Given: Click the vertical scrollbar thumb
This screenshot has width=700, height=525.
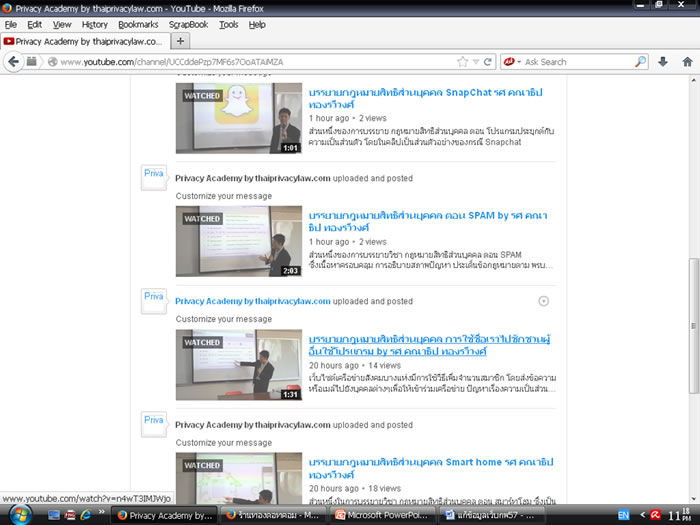Looking at the screenshot, I should tap(693, 326).
